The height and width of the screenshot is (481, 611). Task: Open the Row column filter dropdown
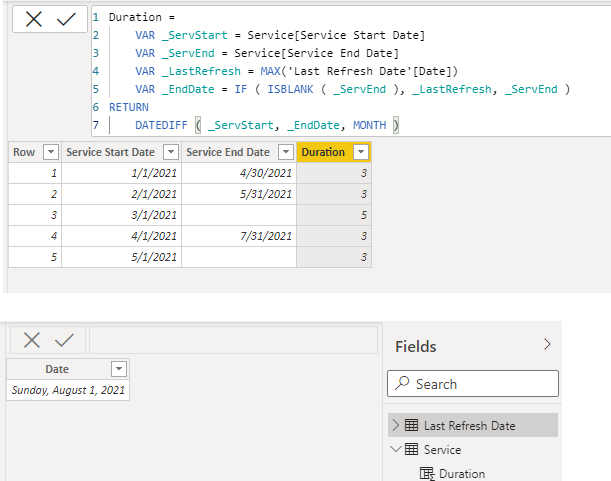[x=51, y=152]
